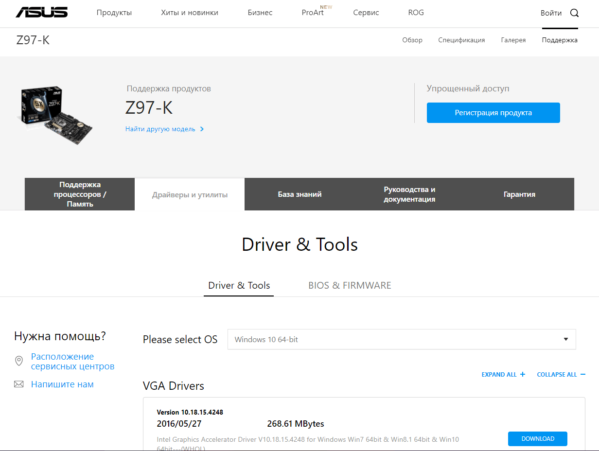This screenshot has width=599, height=451.
Task: Select the Драйверы и утилиты tab
Action: 190,194
